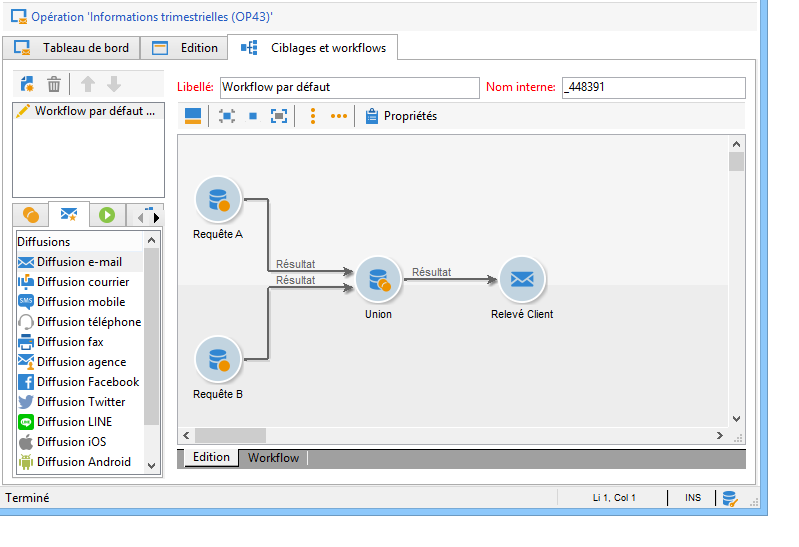Move workflow down with arrow icon
The height and width of the screenshot is (547, 799).
coord(114,84)
